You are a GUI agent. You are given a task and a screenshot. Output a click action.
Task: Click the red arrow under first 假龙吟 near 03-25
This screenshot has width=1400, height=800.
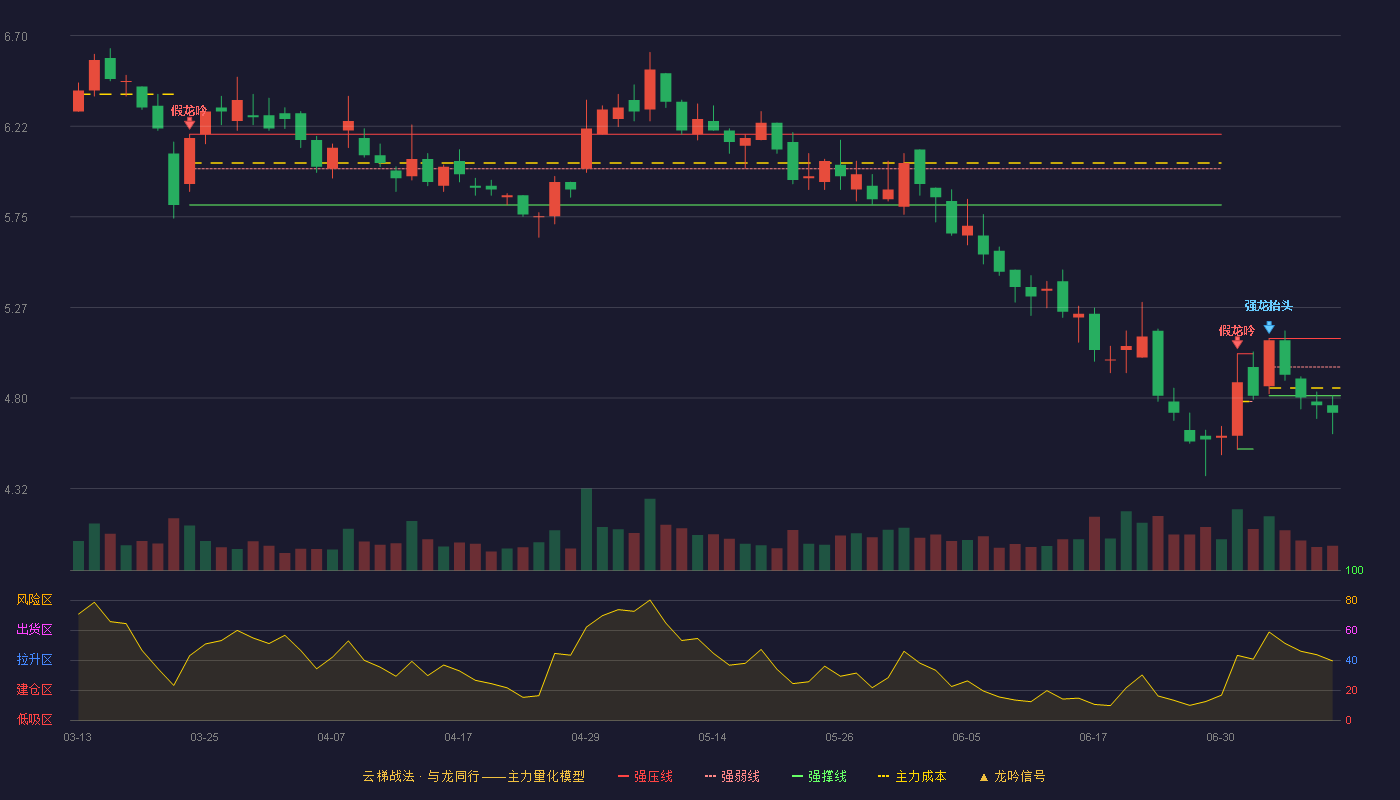[189, 123]
